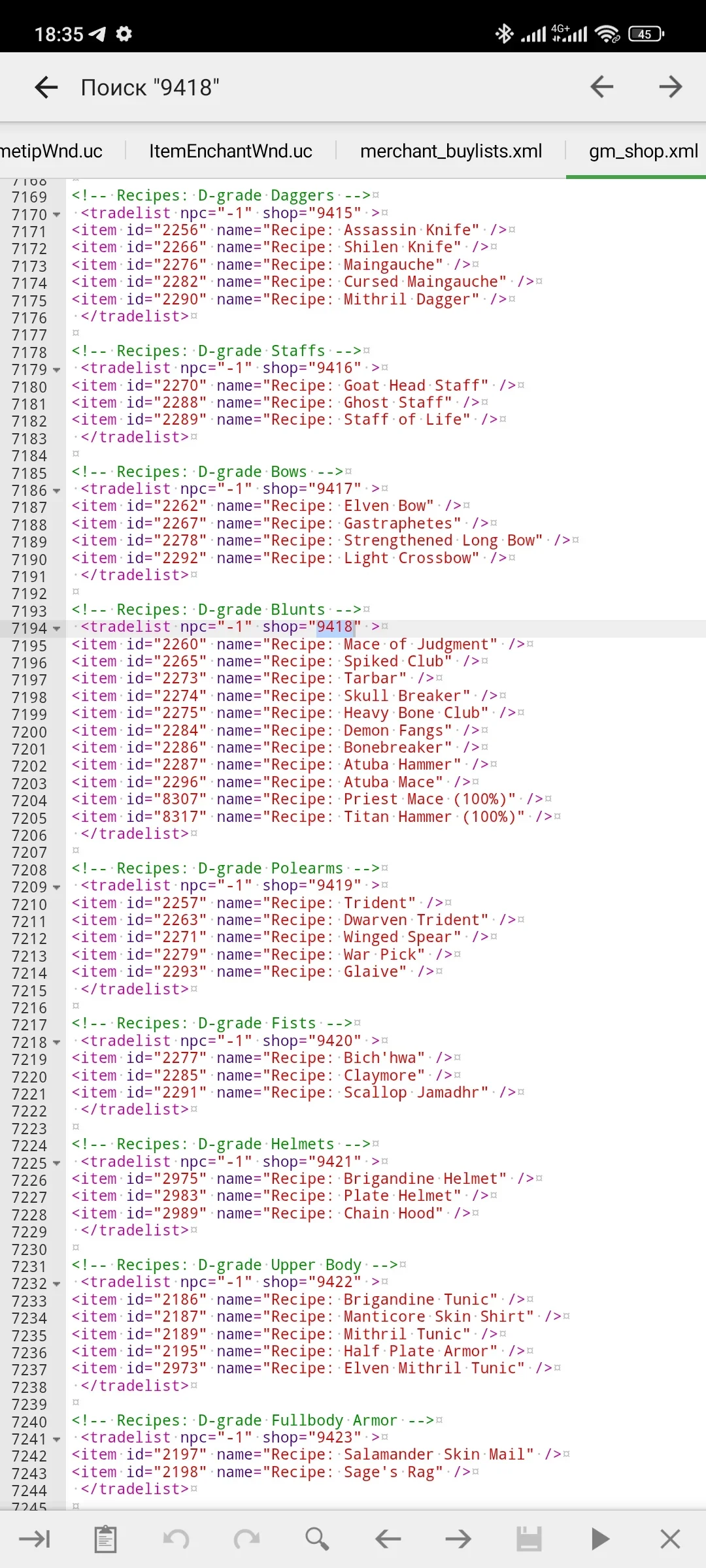
Task: Tap the battery indicator showing 45
Action: click(x=646, y=33)
